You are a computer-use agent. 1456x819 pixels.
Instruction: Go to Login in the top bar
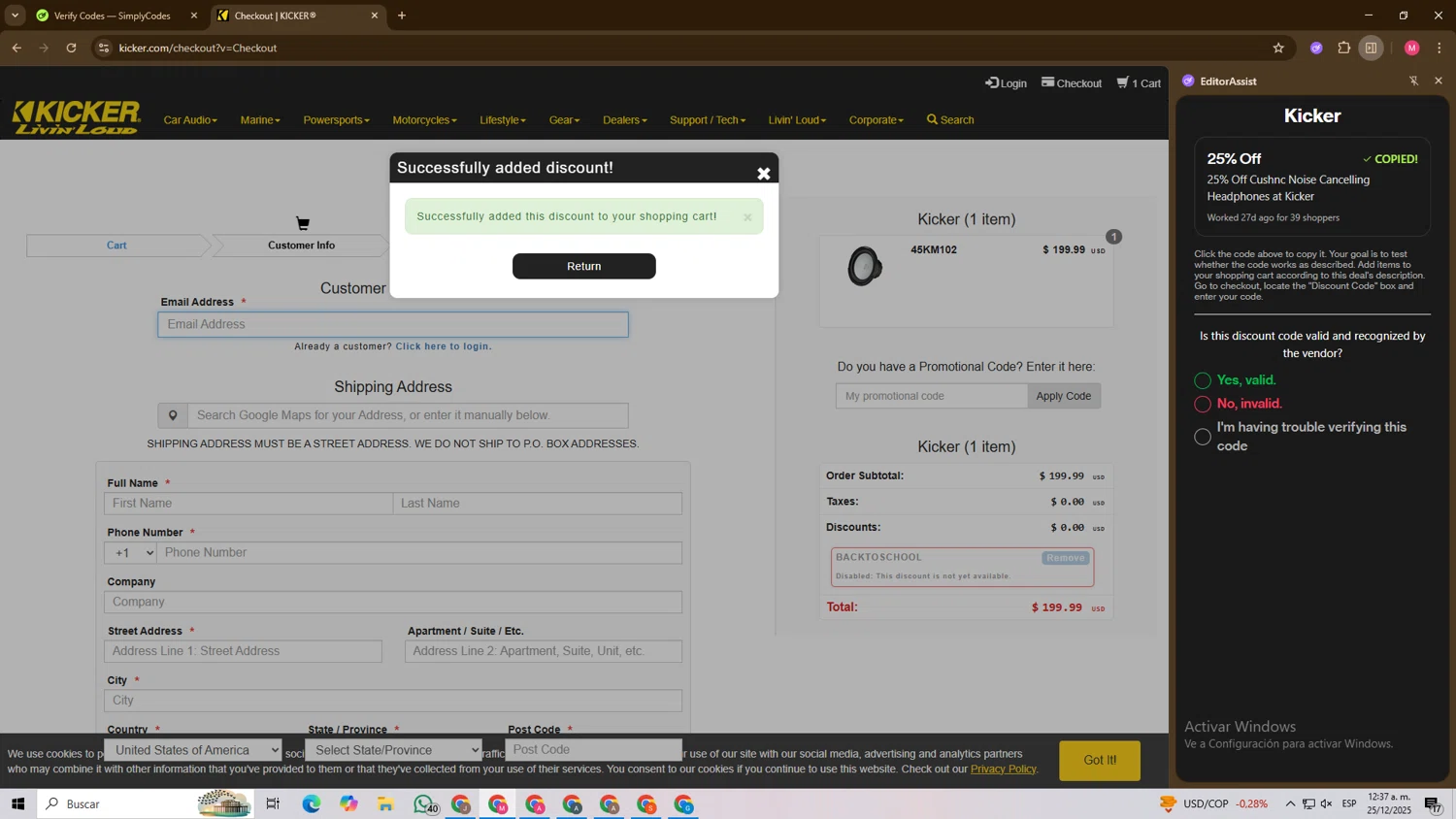click(x=1006, y=83)
